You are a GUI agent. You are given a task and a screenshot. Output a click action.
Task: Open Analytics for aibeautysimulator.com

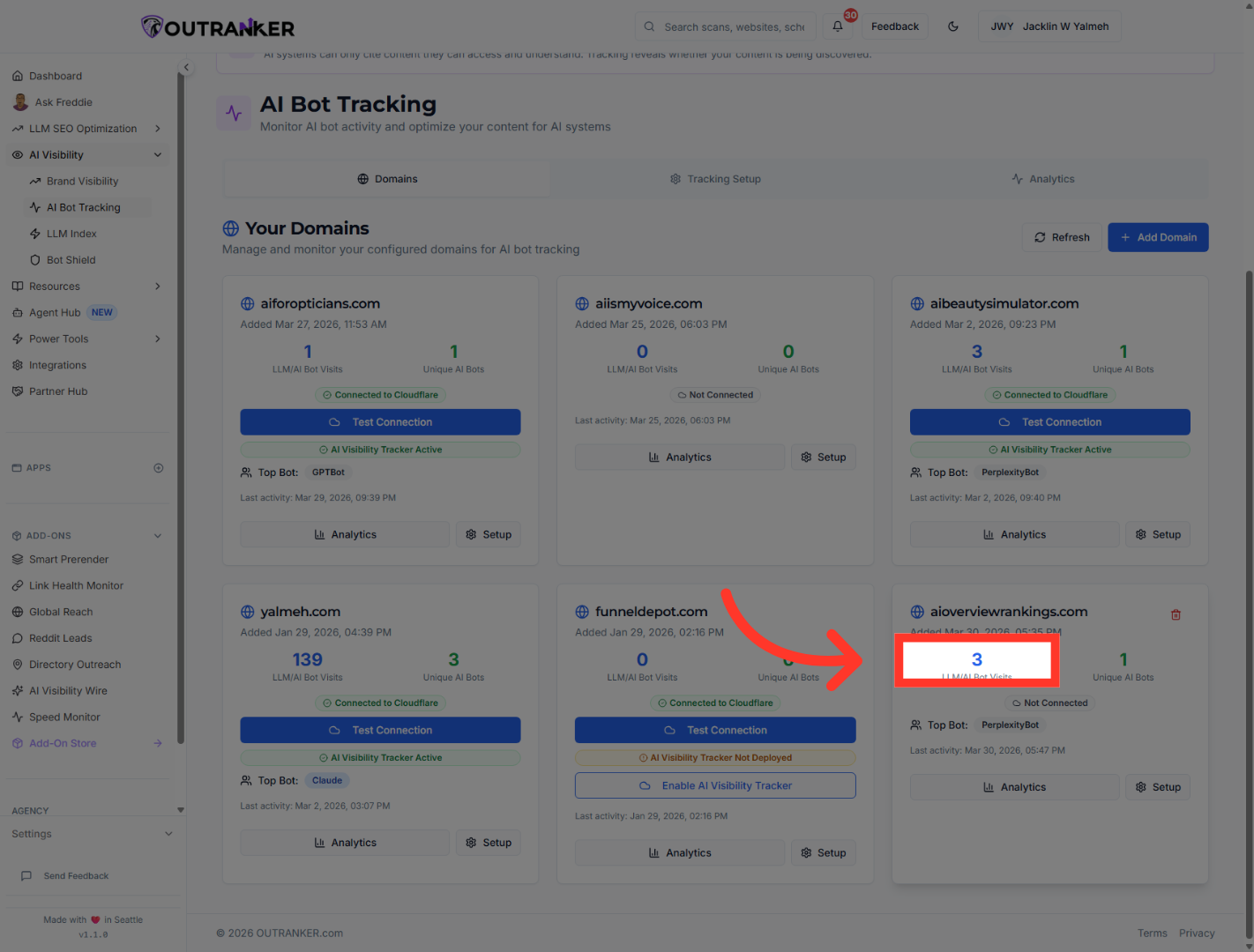click(x=1015, y=535)
